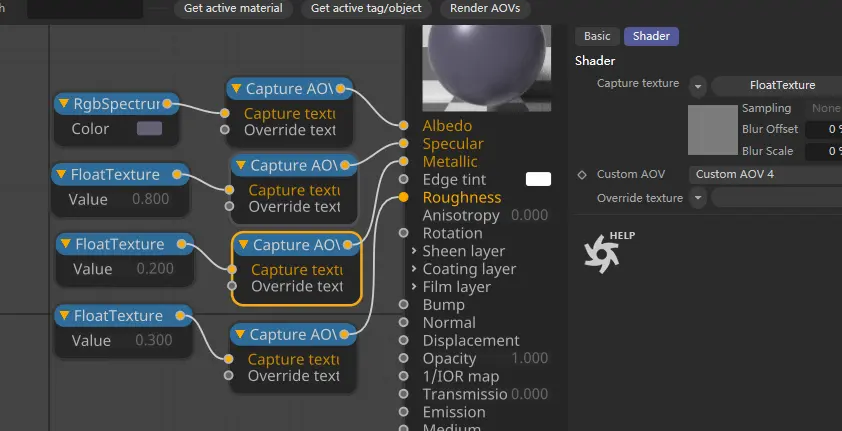Click the Custom AOV keyframe diamond icon
Image resolution: width=842 pixels, height=431 pixels.
[x=582, y=174]
